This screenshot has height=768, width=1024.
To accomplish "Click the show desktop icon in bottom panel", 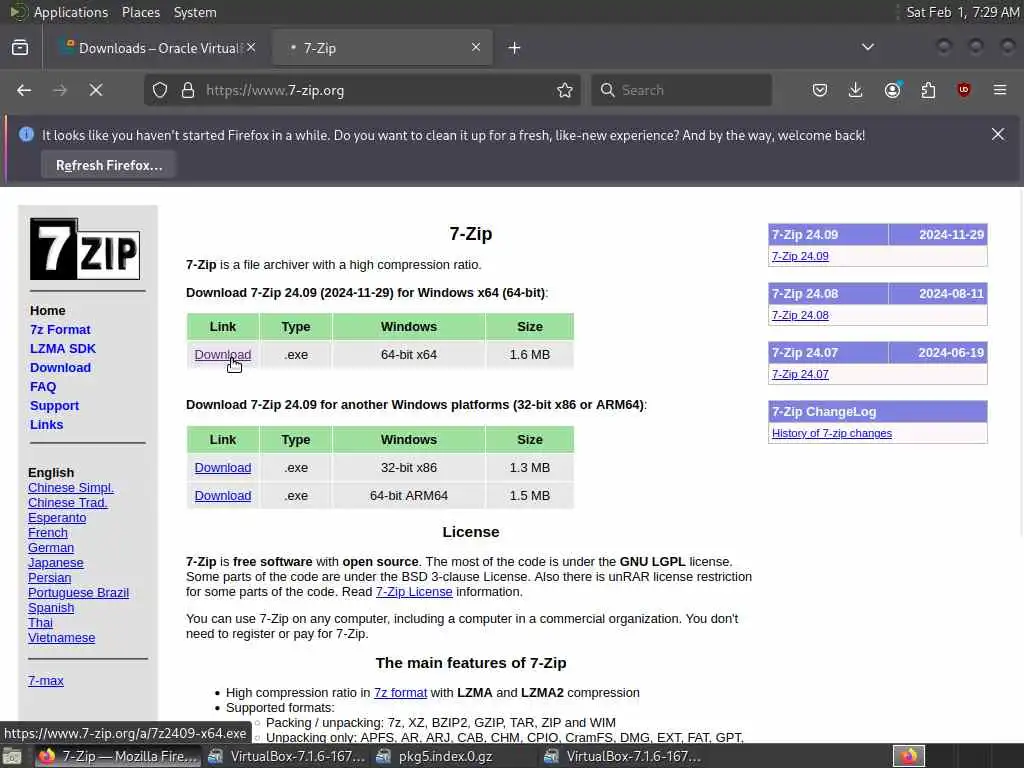I will [12, 757].
